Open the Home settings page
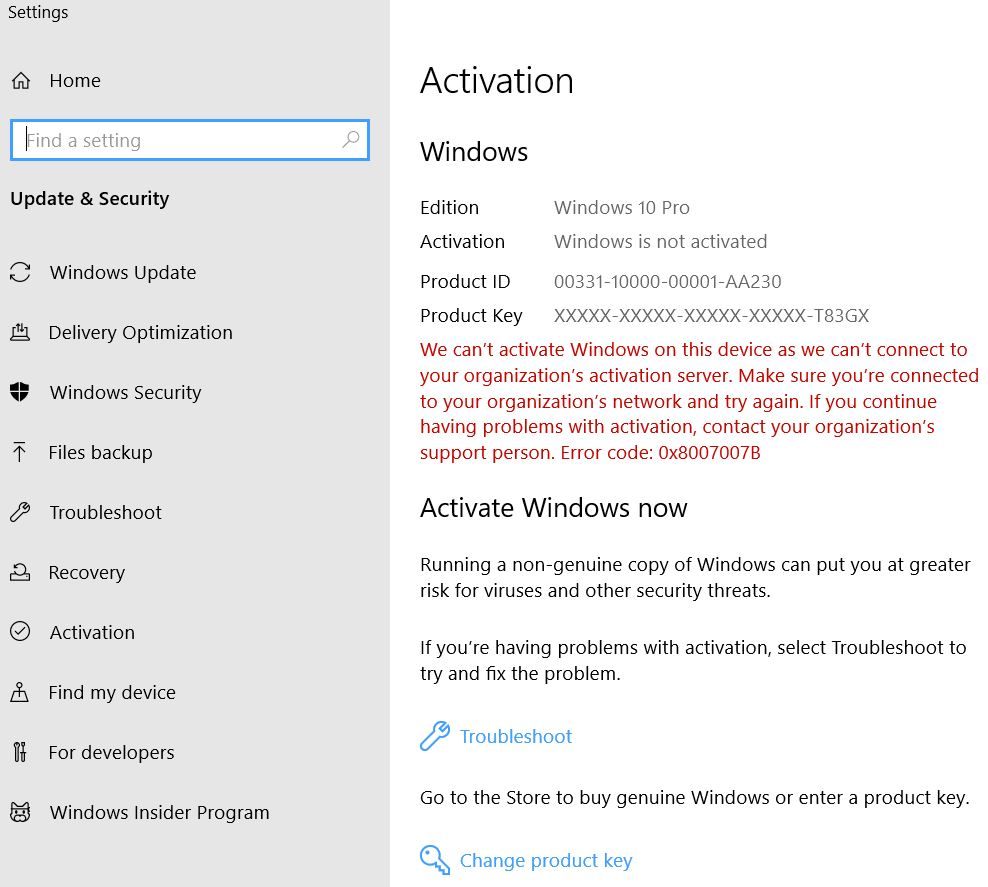Viewport: 988px width, 887px height. tap(75, 81)
